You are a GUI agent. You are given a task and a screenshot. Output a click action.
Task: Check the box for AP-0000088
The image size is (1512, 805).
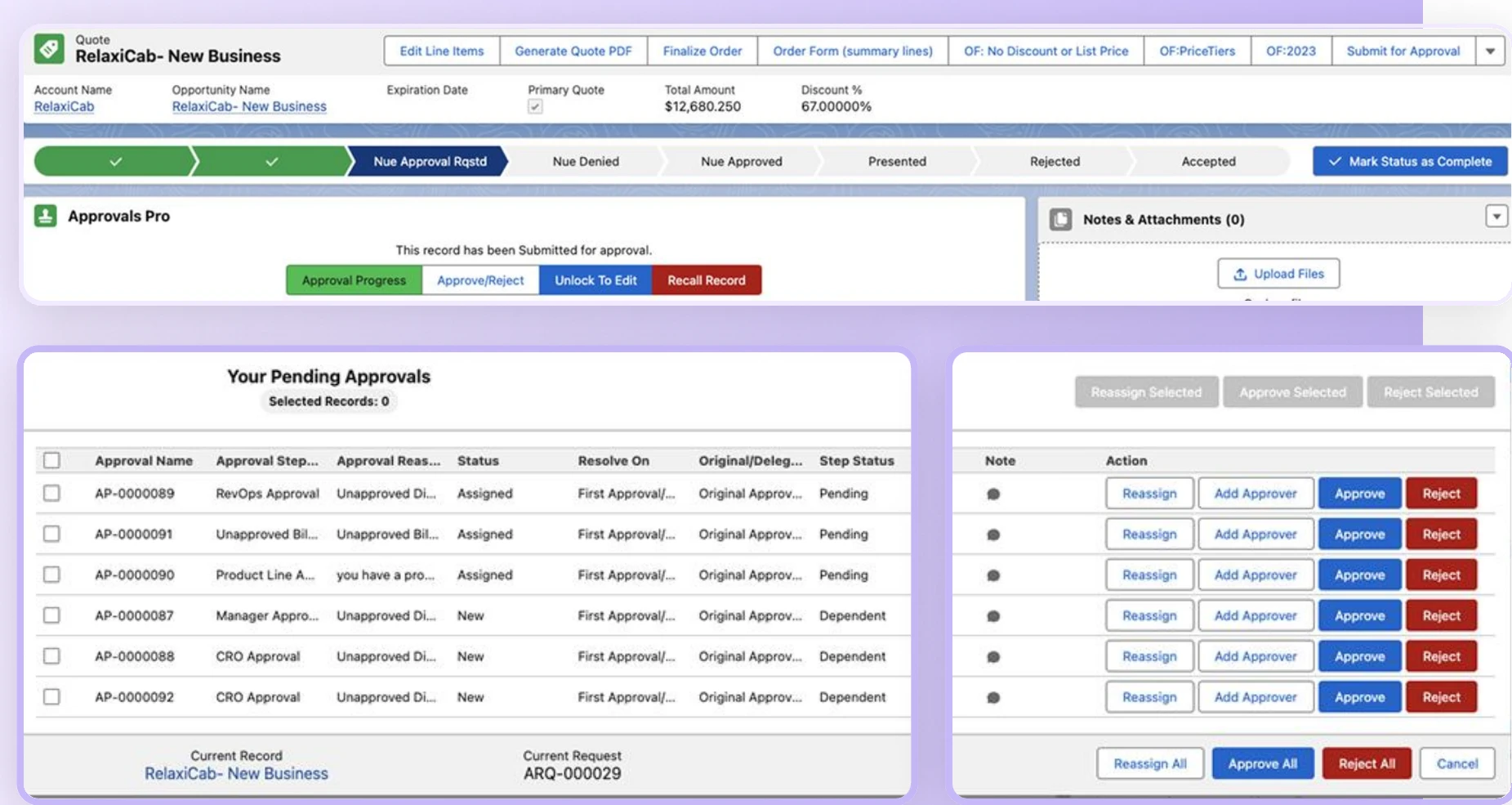coord(51,655)
